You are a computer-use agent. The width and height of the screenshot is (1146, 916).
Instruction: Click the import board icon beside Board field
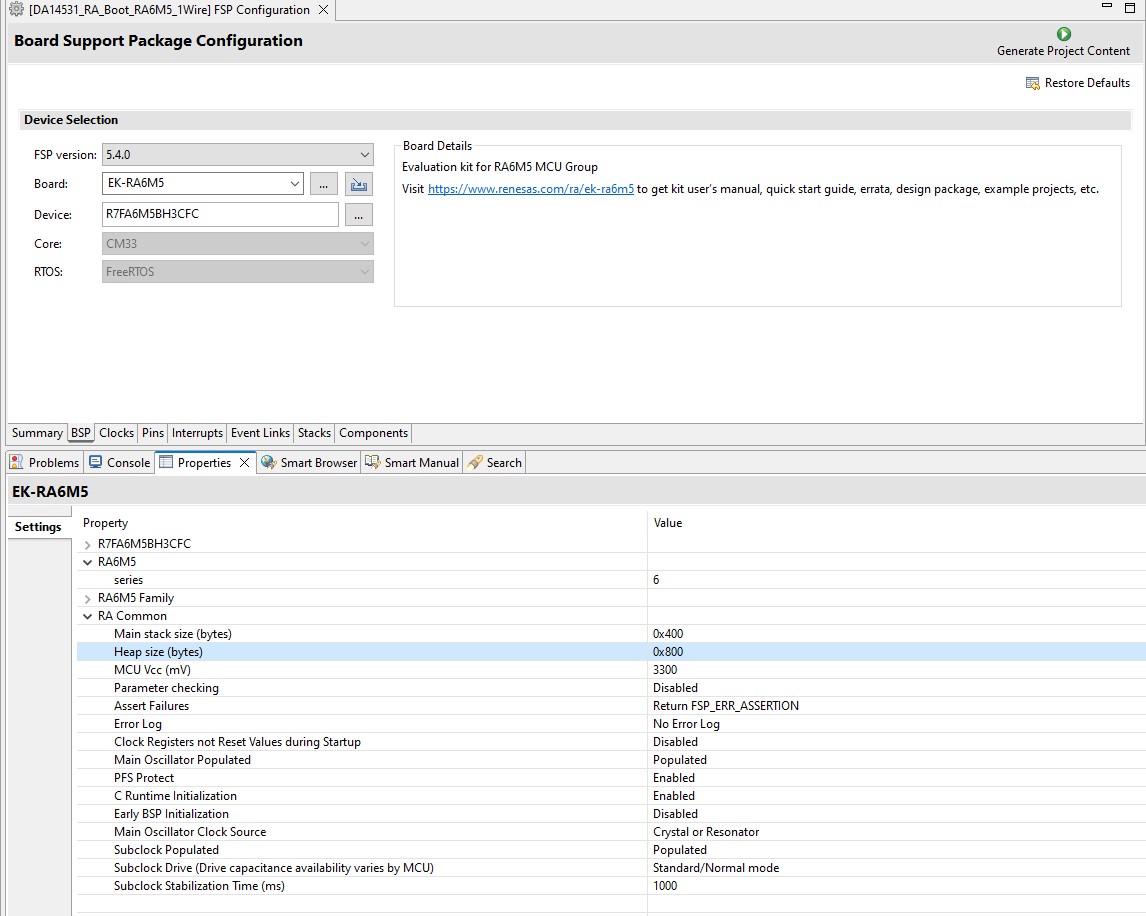[x=359, y=184]
